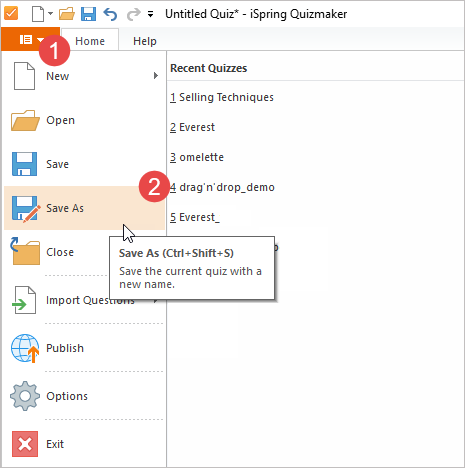Click the Save icon in quick access toolbar
The width and height of the screenshot is (465, 468).
88,14
